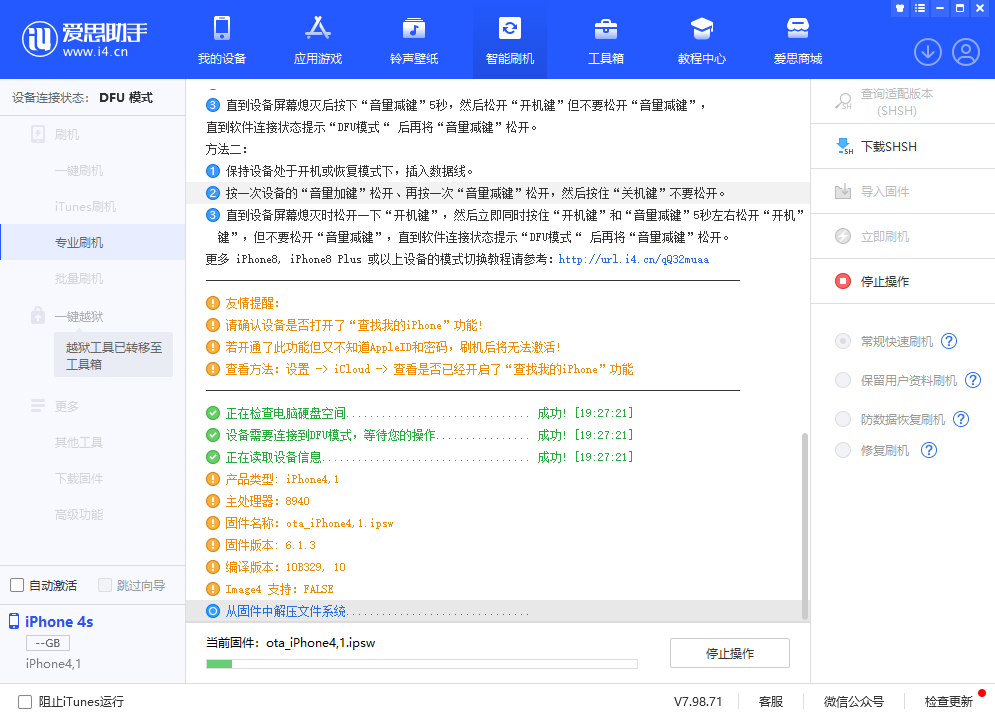Collapse the 刷机 sidebar section
The width and height of the screenshot is (995, 719).
[66, 135]
